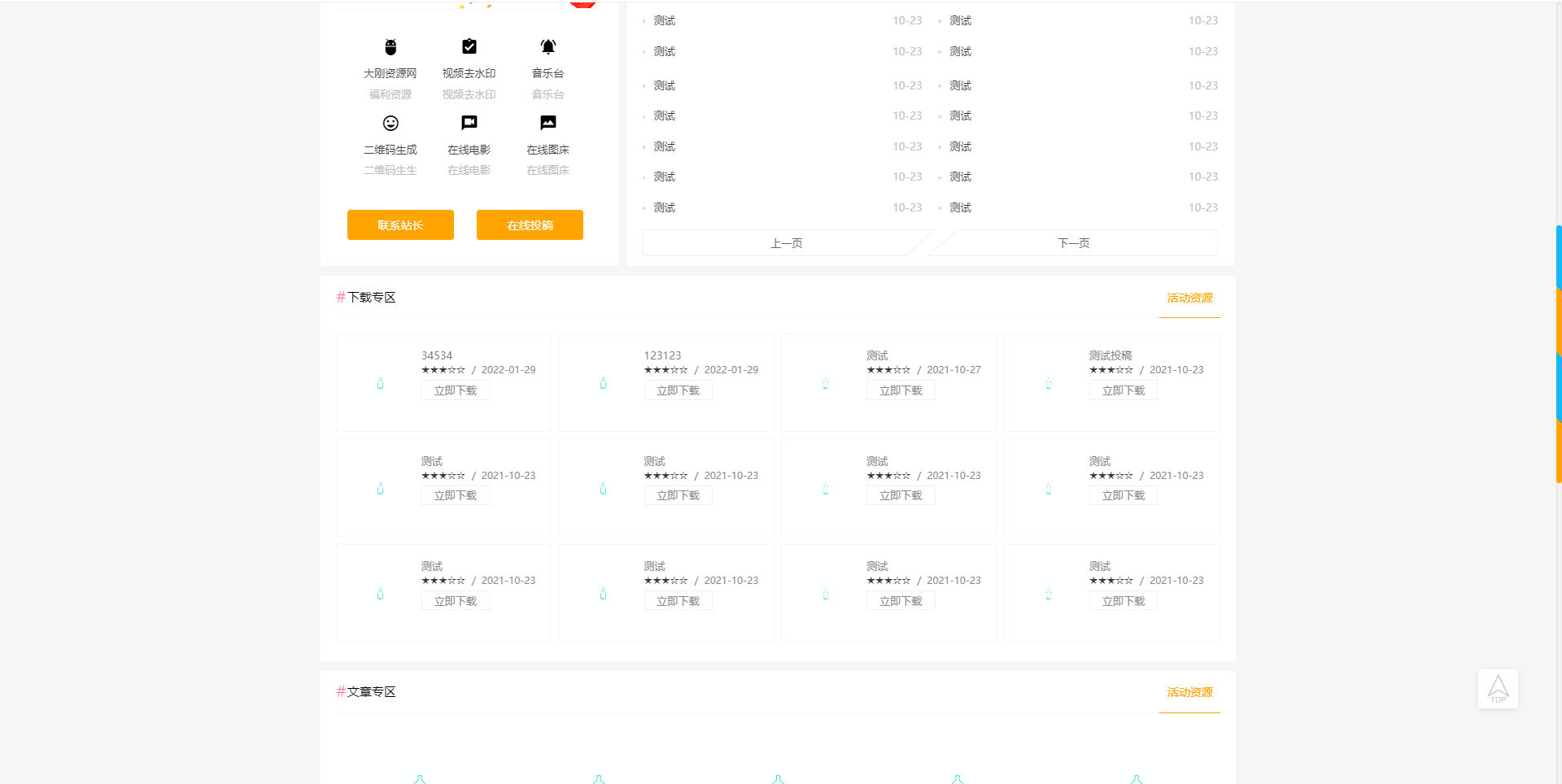Open the 二维码生成 smiley icon
Viewport: 1562px width, 784px height.
point(390,123)
